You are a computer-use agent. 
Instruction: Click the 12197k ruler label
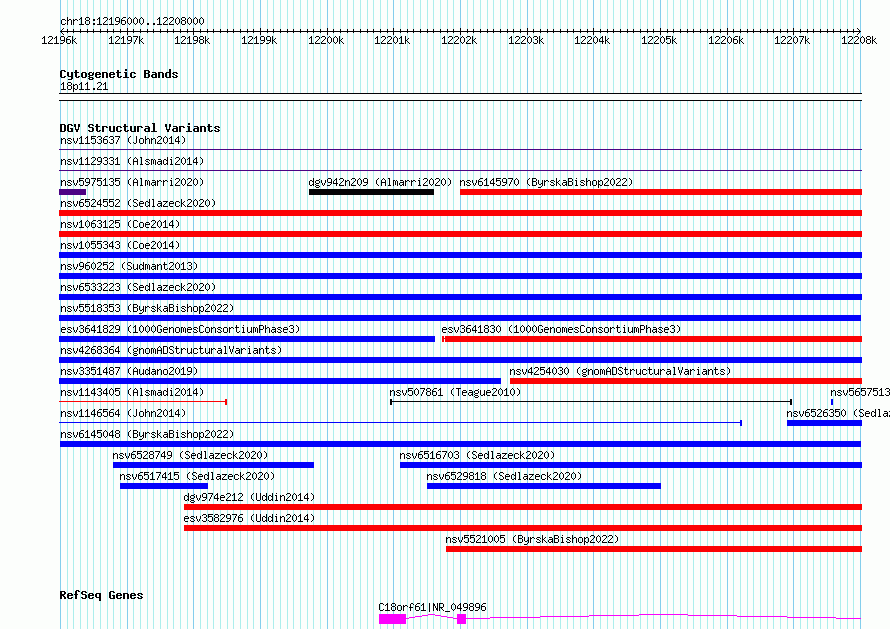click(126, 40)
